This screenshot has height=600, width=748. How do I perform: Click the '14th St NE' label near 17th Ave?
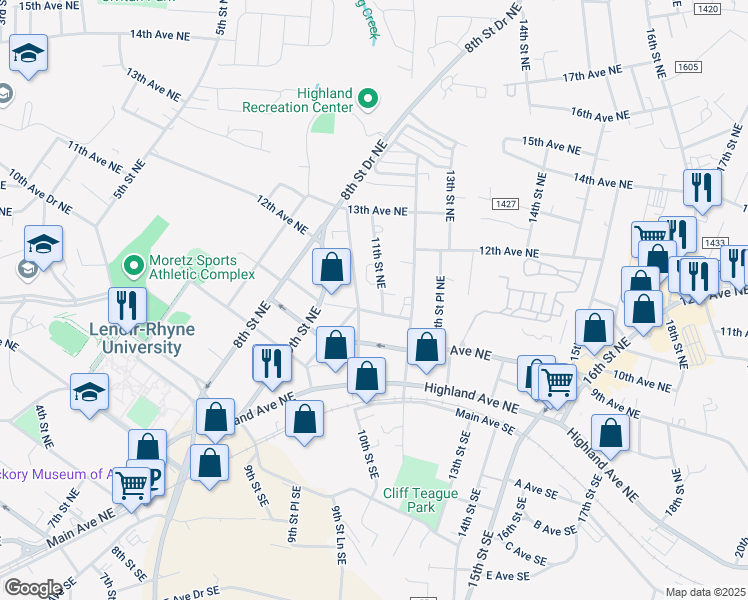tap(524, 45)
